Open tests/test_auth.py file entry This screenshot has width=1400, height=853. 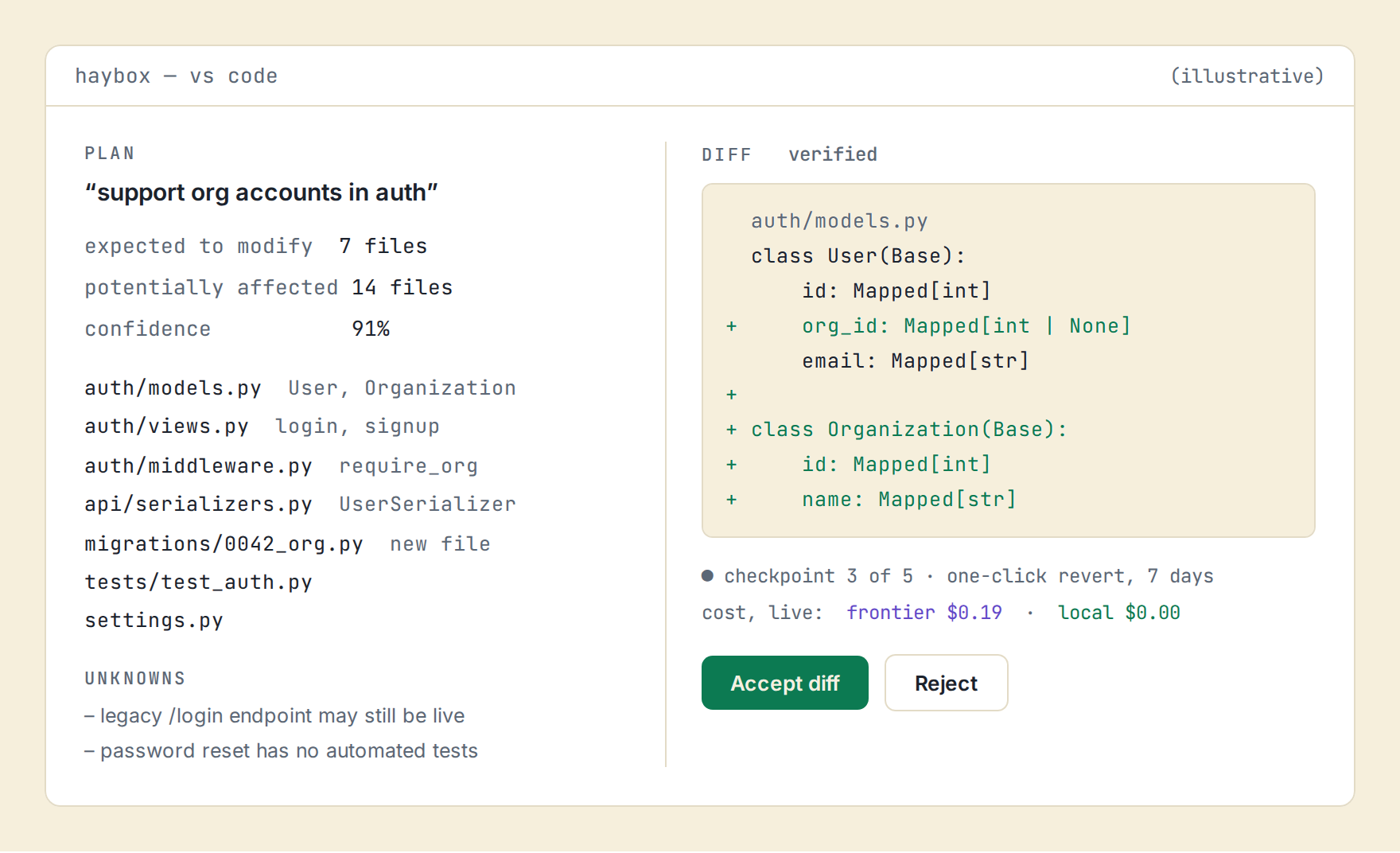click(198, 582)
